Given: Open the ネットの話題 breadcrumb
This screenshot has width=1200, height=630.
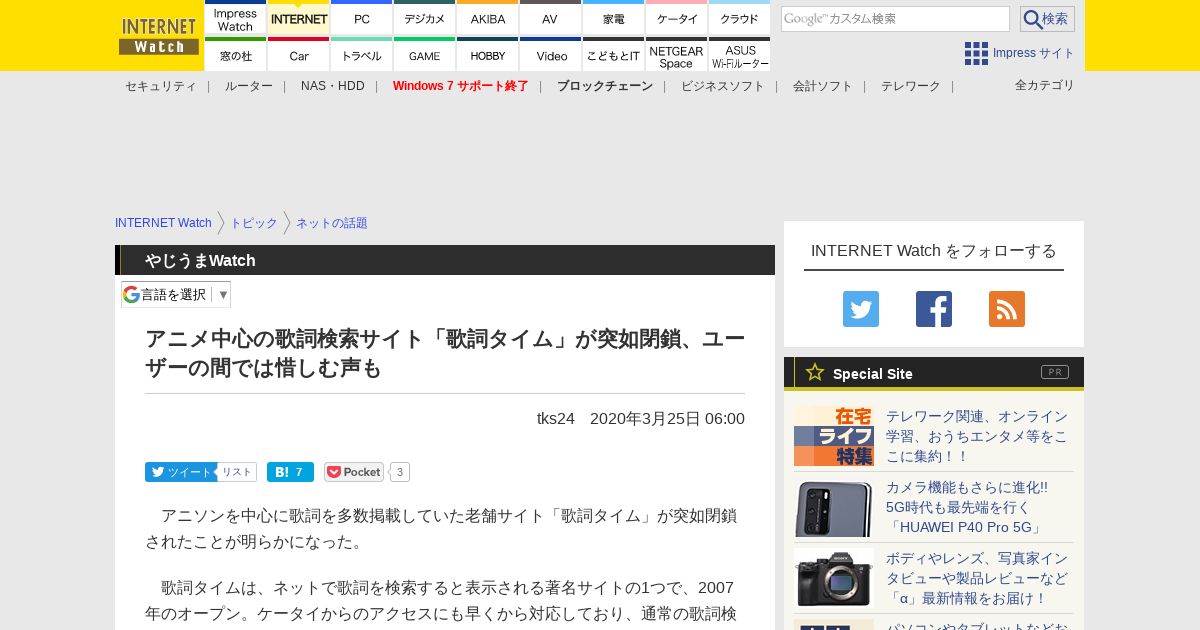Looking at the screenshot, I should (332, 223).
